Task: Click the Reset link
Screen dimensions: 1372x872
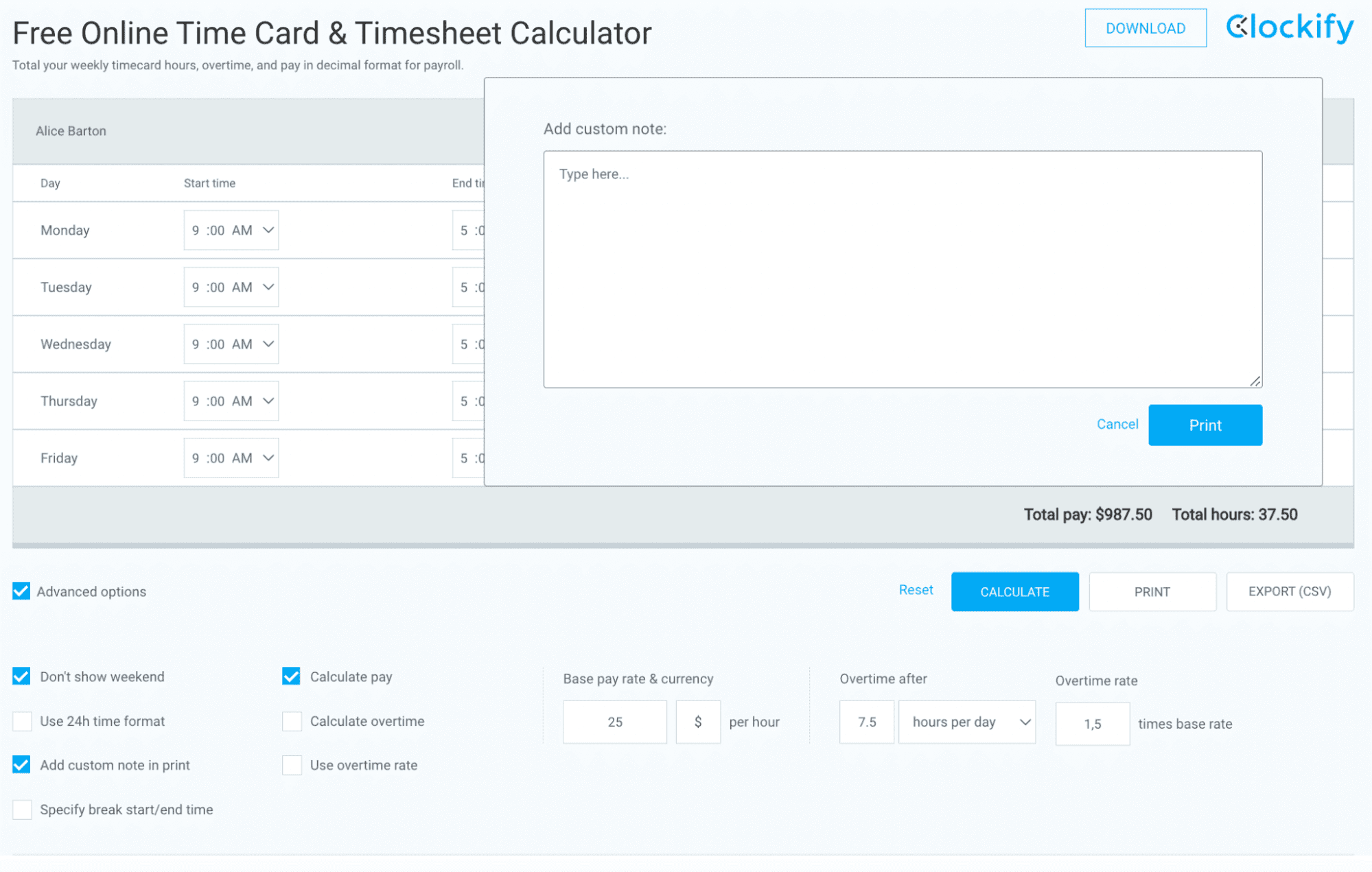Action: click(914, 590)
